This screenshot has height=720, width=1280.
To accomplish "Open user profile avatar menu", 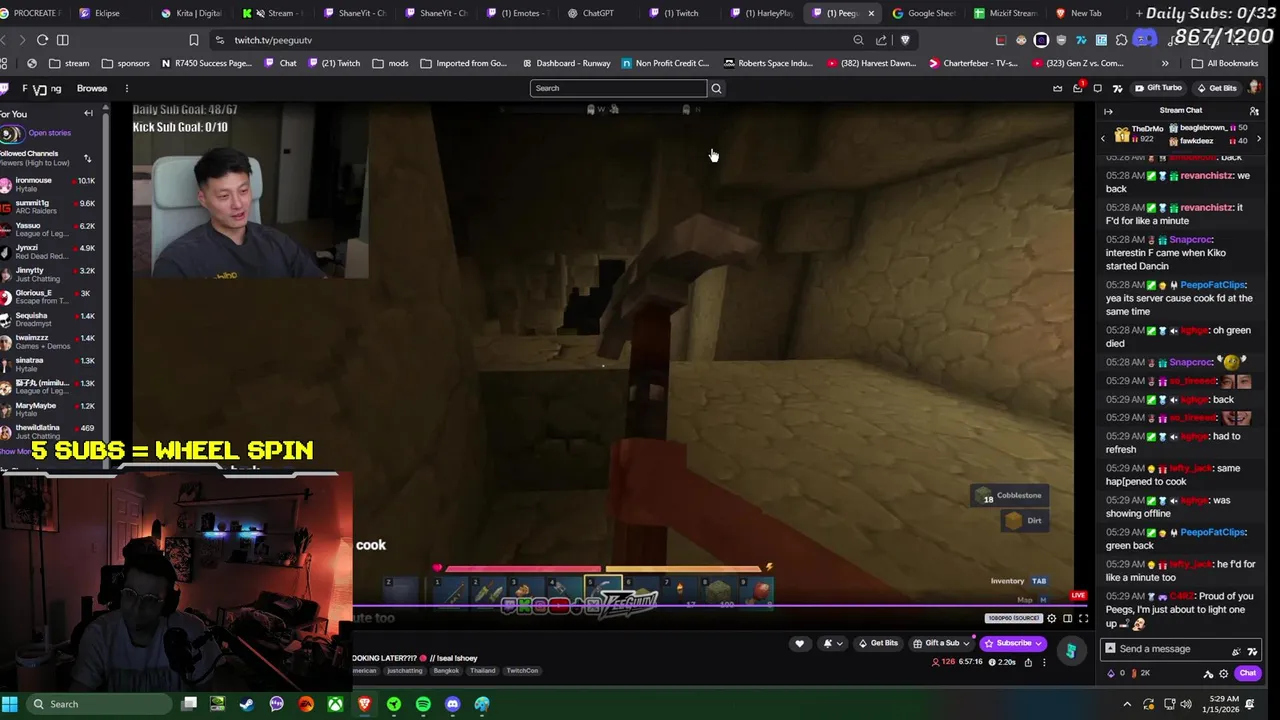I will (x=1254, y=88).
